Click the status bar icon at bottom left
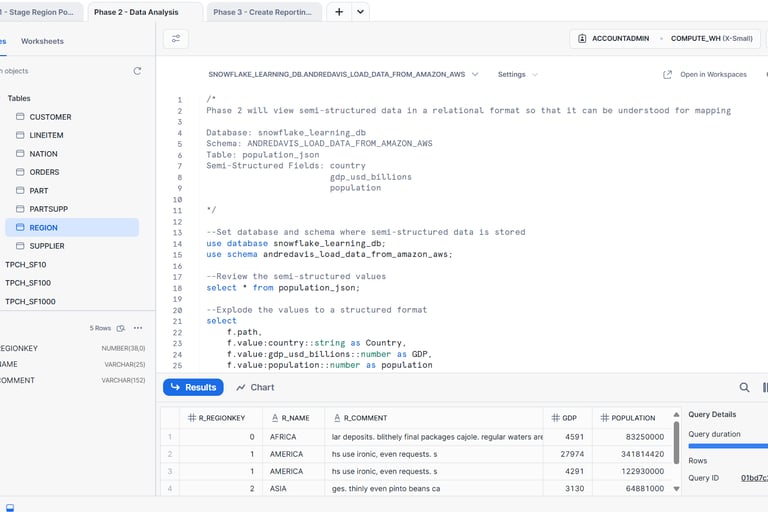768x512 pixels. 9,507
